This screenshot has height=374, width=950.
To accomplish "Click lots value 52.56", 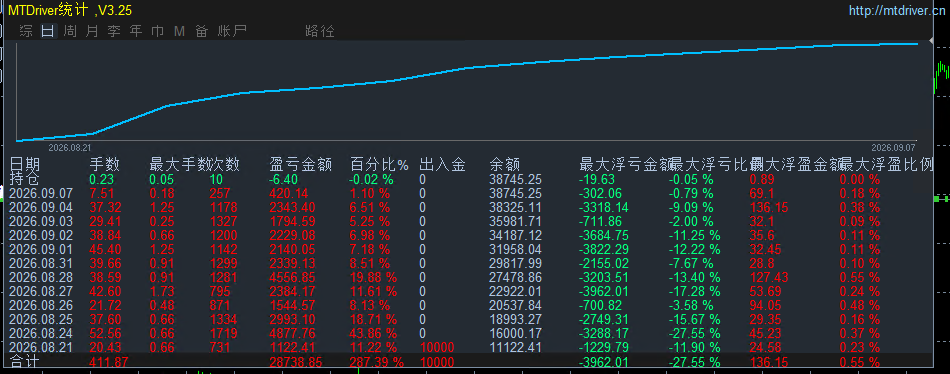I will point(105,333).
